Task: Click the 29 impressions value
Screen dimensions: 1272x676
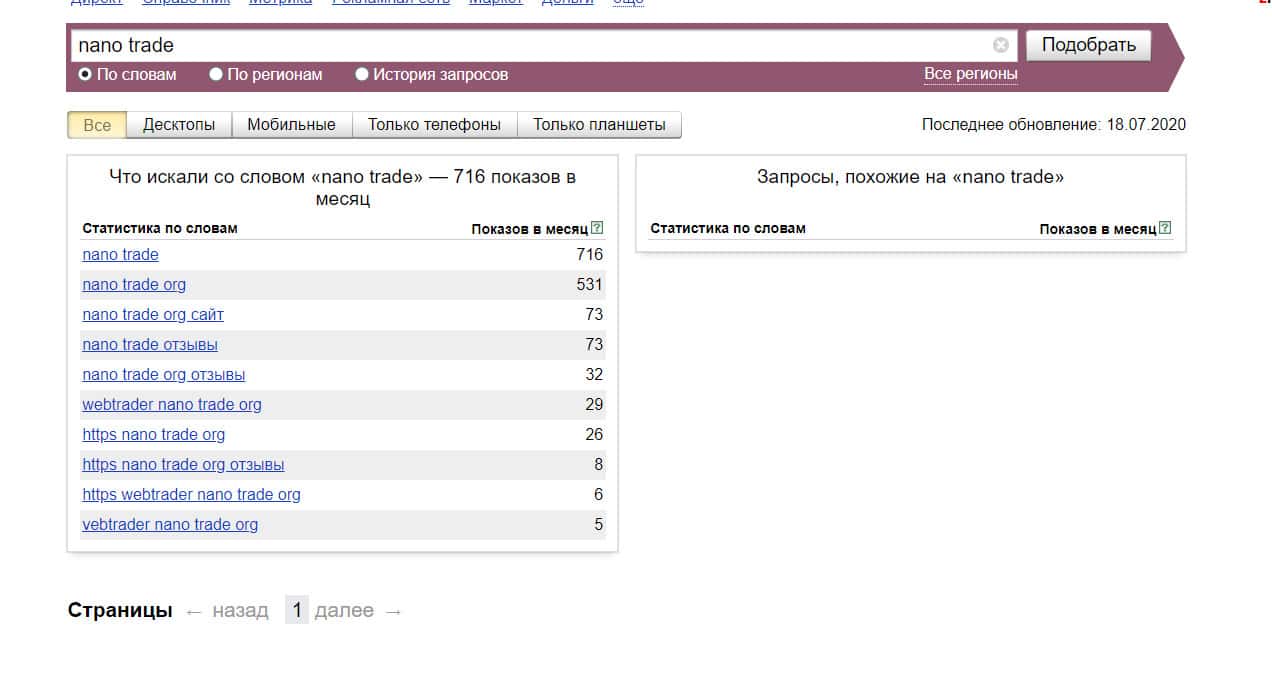Action: (x=594, y=405)
